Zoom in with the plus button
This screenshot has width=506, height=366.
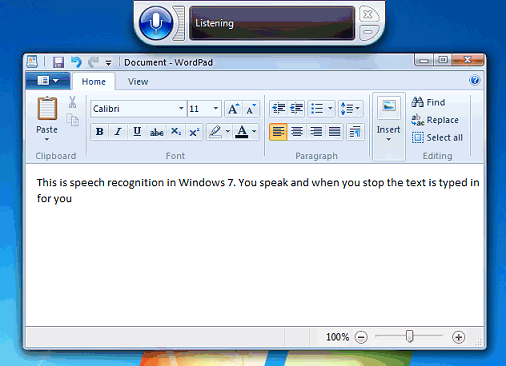pos(459,337)
